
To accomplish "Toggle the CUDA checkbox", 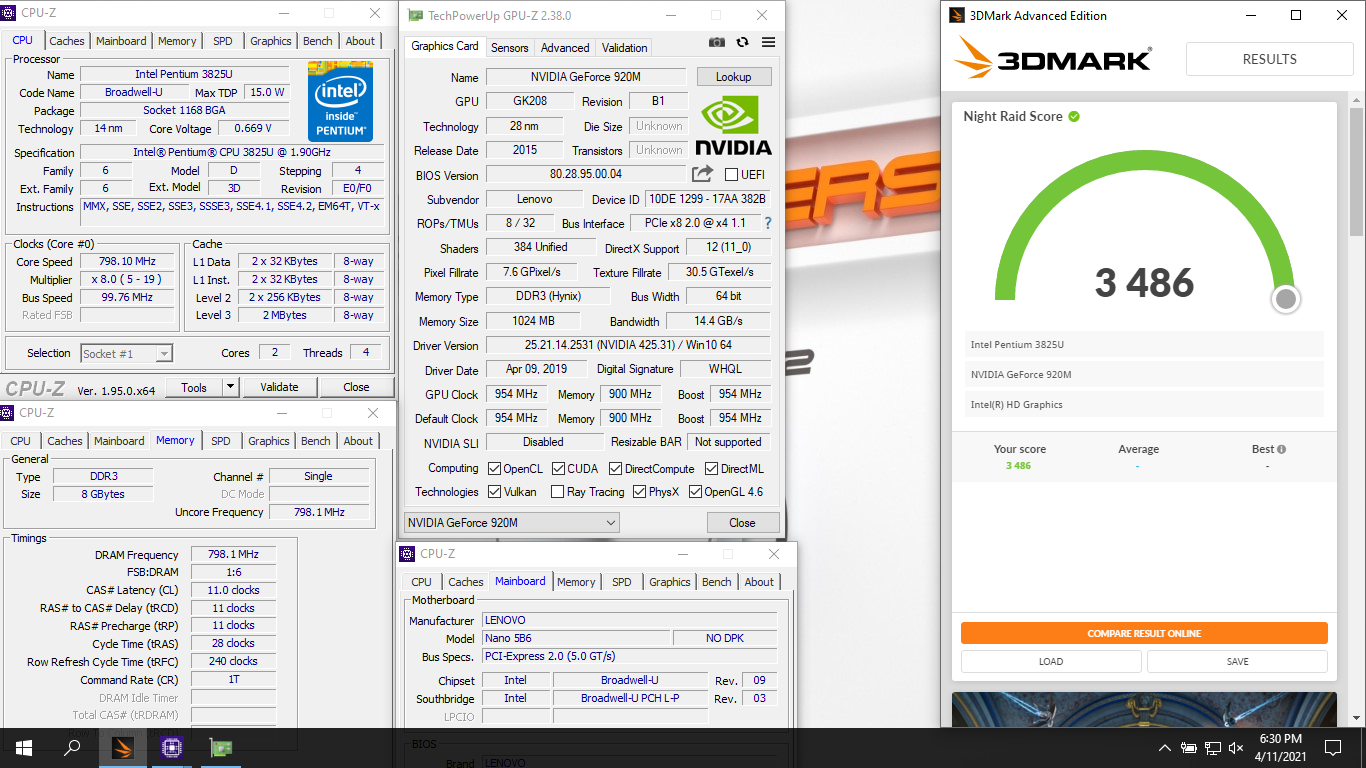I will [558, 468].
